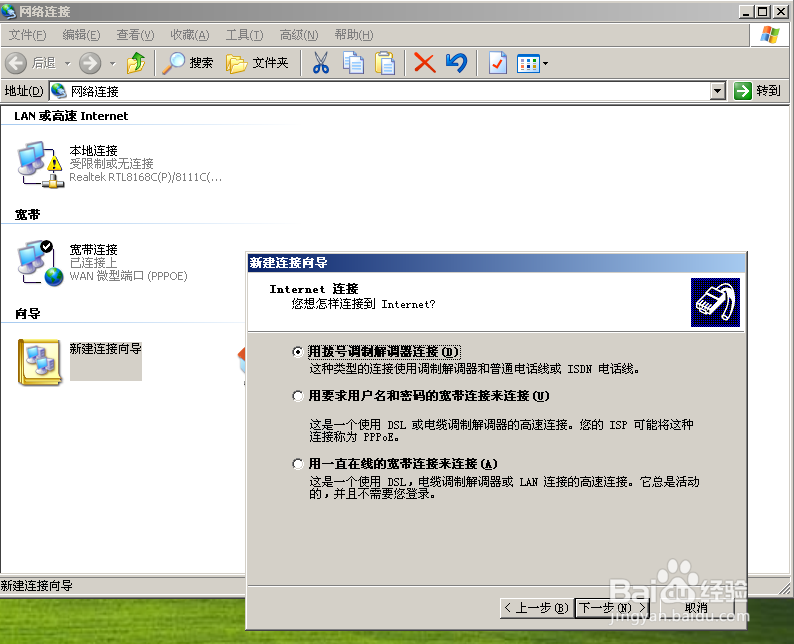Viewport: 794px width, 644px height.
Task: Click the 新建连接向导 item label text
Action: coord(105,348)
